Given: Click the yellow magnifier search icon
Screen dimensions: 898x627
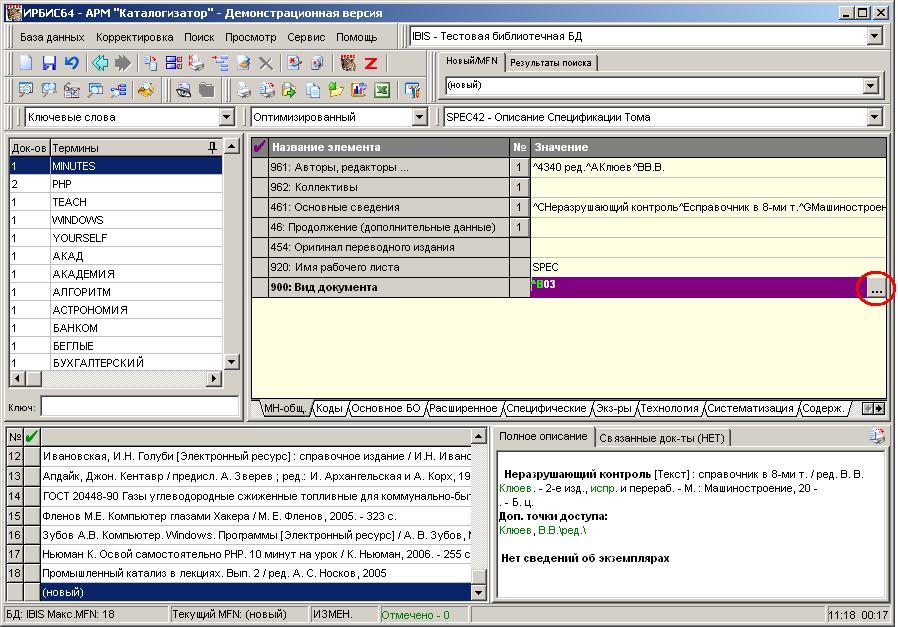Looking at the screenshot, I should click(x=146, y=90).
